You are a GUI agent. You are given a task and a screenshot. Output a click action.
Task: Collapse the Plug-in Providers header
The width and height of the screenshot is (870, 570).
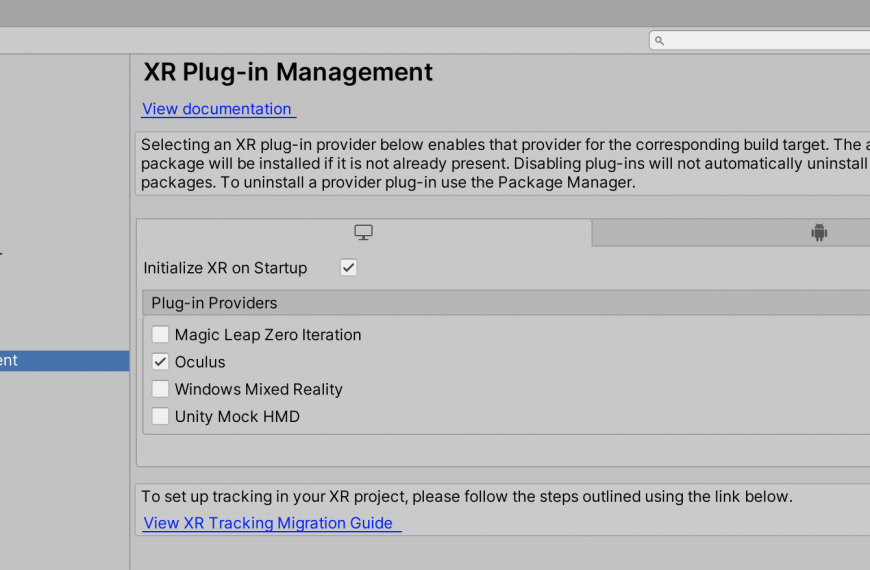(506, 303)
